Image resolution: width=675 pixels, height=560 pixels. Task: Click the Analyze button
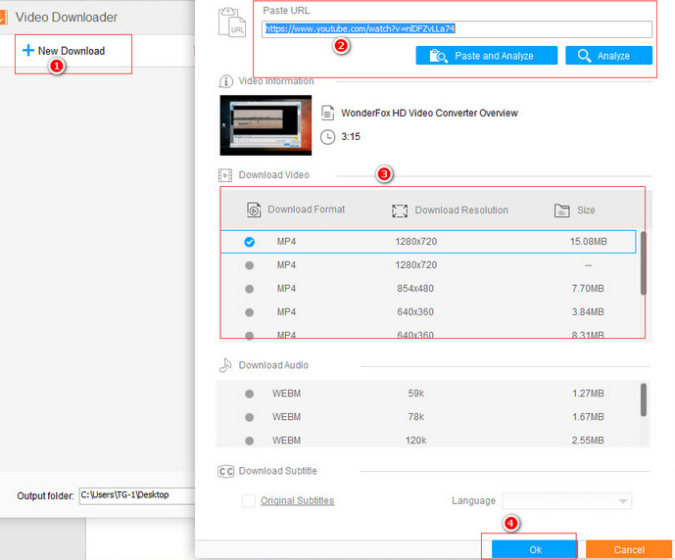coord(609,56)
